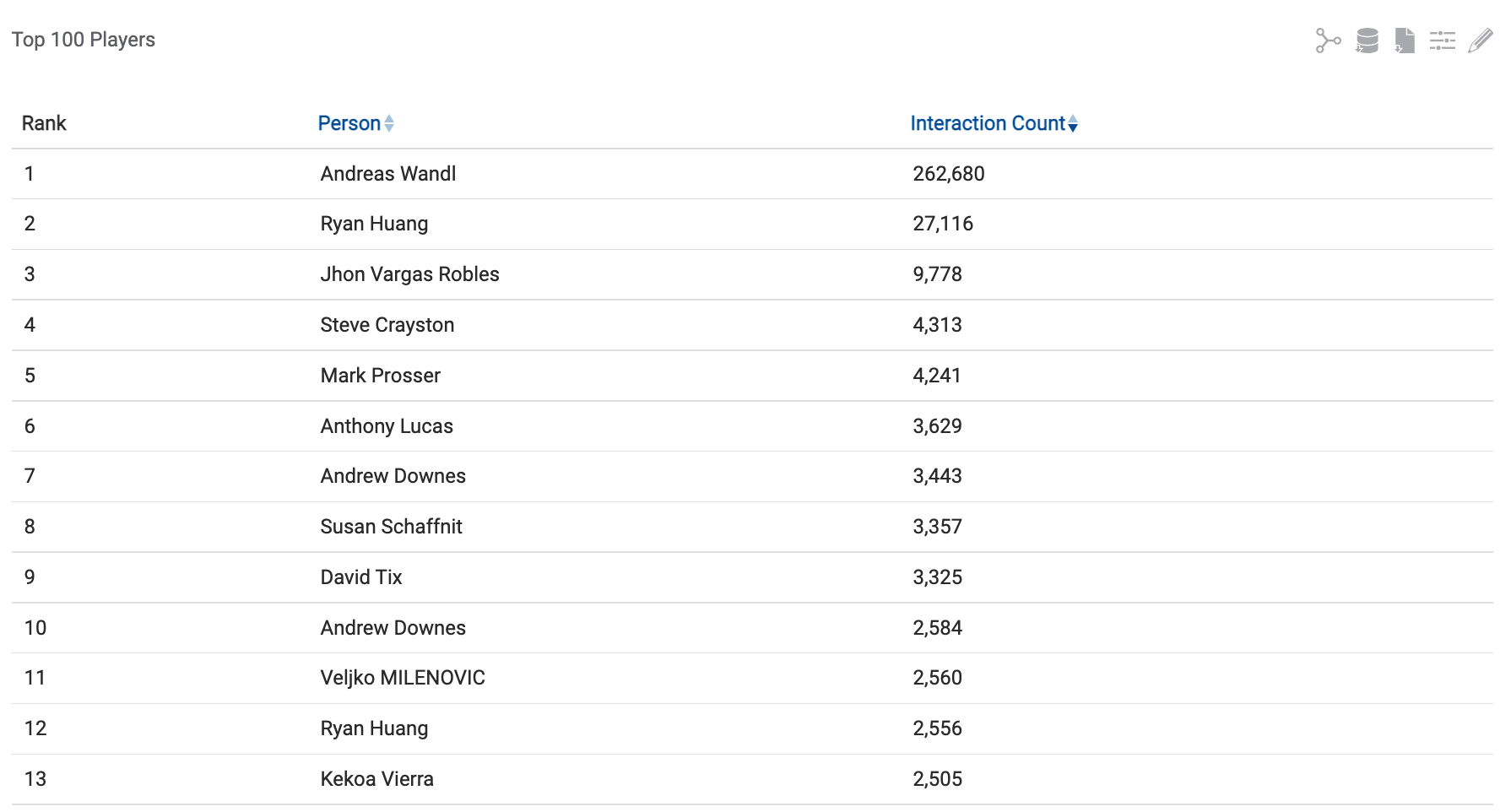Click Kekoa Vierra name
This screenshot has height=812, width=1511.
(x=376, y=779)
